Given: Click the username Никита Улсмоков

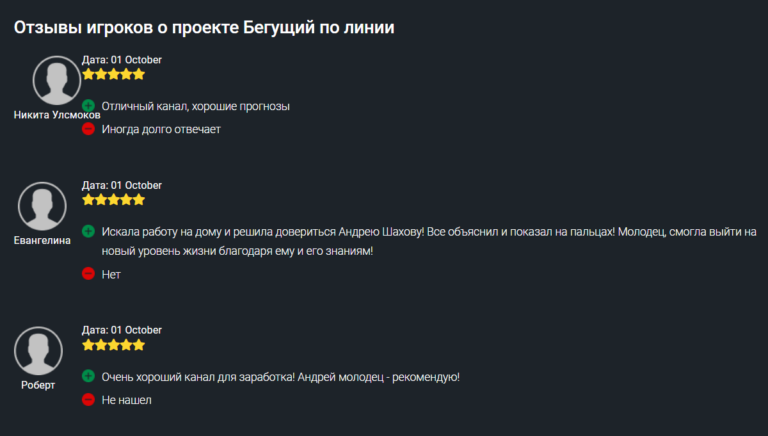Looking at the screenshot, I should click(x=57, y=115).
